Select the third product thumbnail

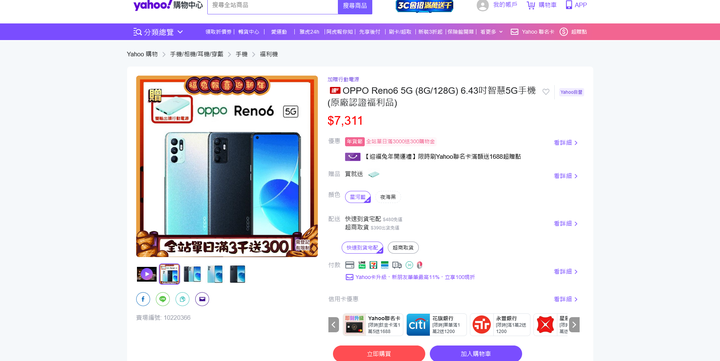click(192, 274)
